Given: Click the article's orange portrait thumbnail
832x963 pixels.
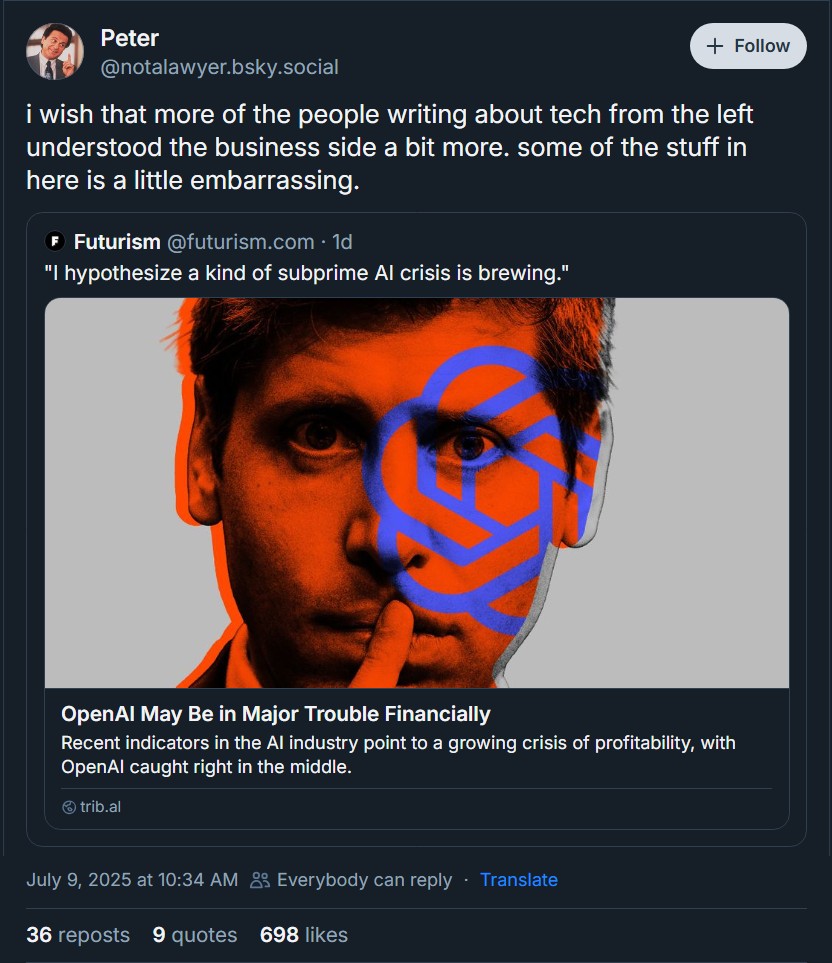Looking at the screenshot, I should coord(416,492).
